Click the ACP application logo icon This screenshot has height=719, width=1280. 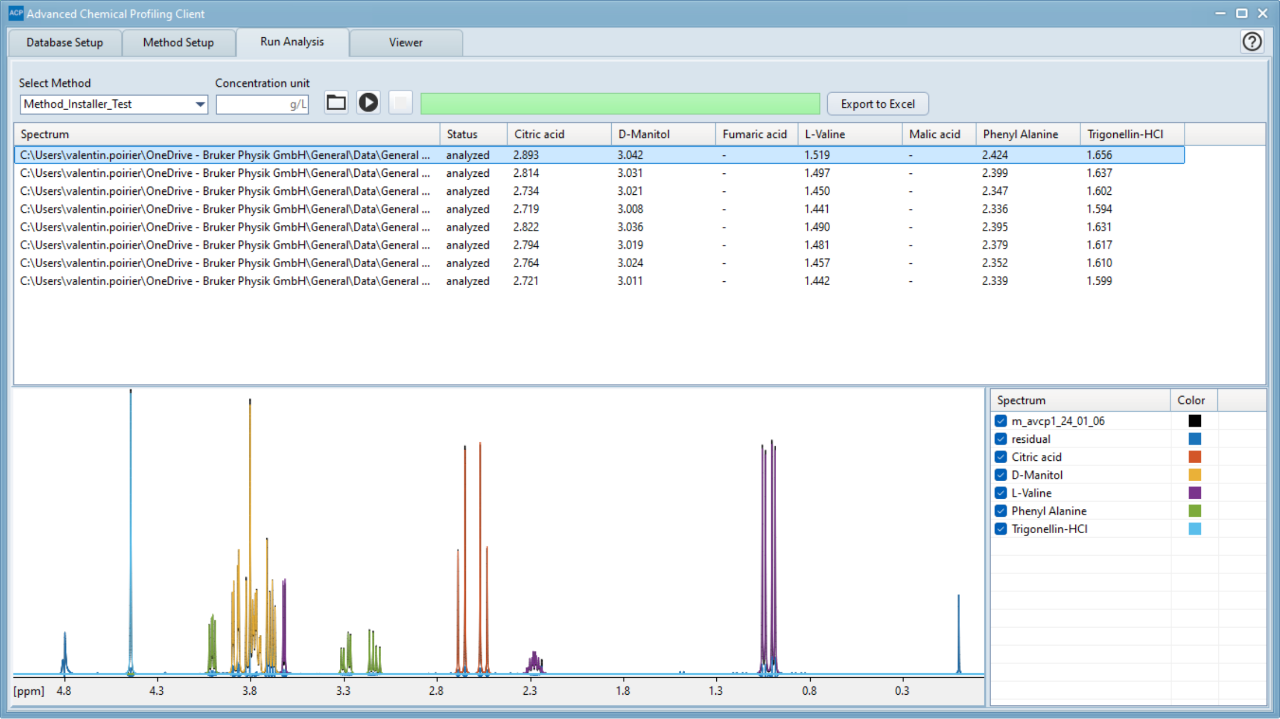pyautogui.click(x=15, y=14)
